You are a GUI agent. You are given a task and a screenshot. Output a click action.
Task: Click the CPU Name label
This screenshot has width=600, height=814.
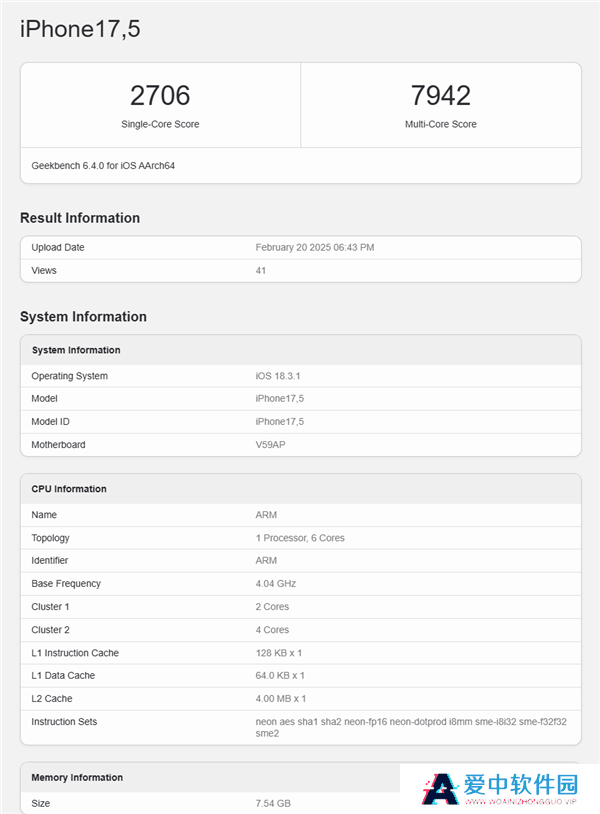[x=44, y=515]
